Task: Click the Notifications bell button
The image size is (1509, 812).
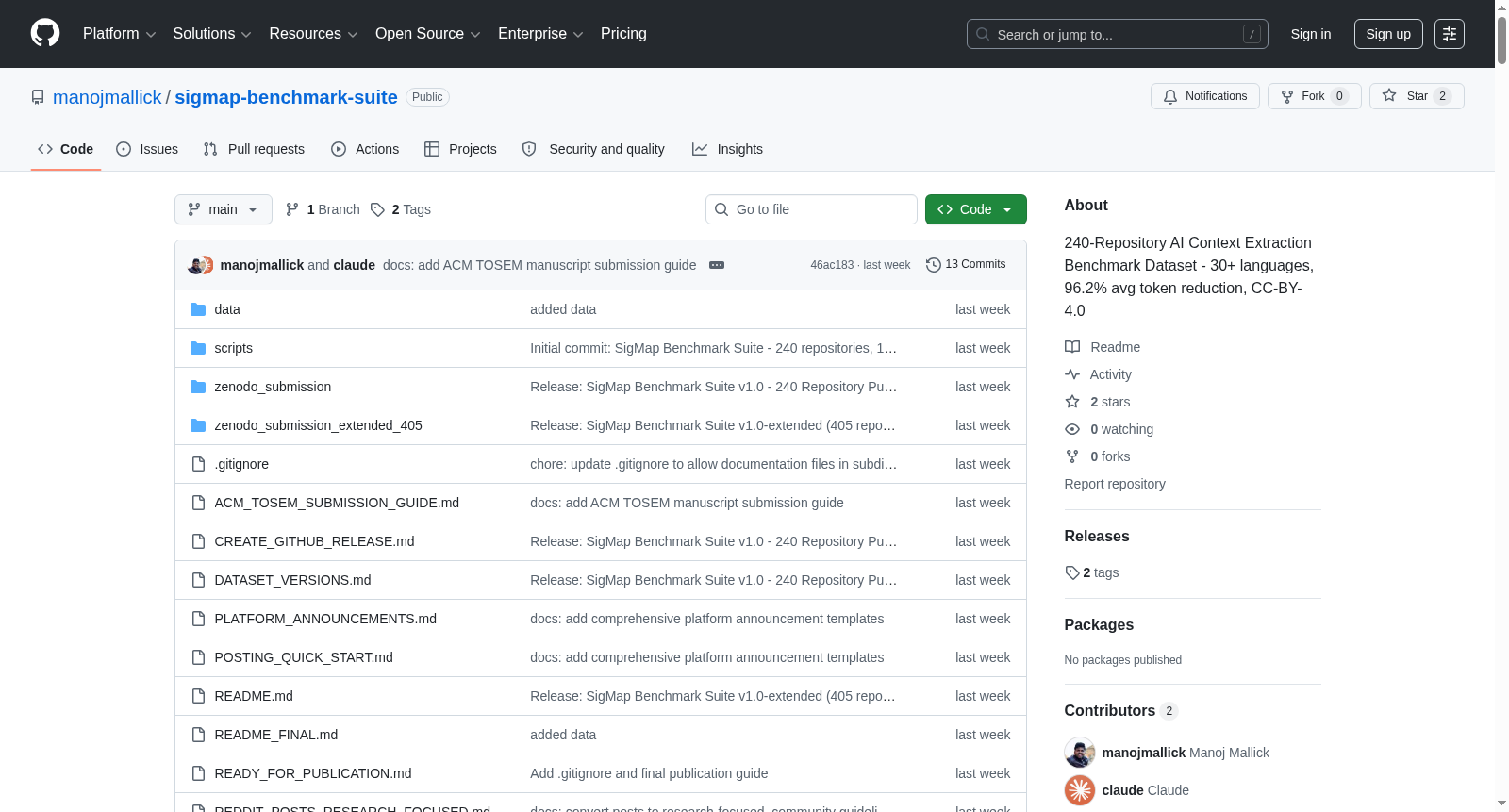Action: click(x=1204, y=96)
